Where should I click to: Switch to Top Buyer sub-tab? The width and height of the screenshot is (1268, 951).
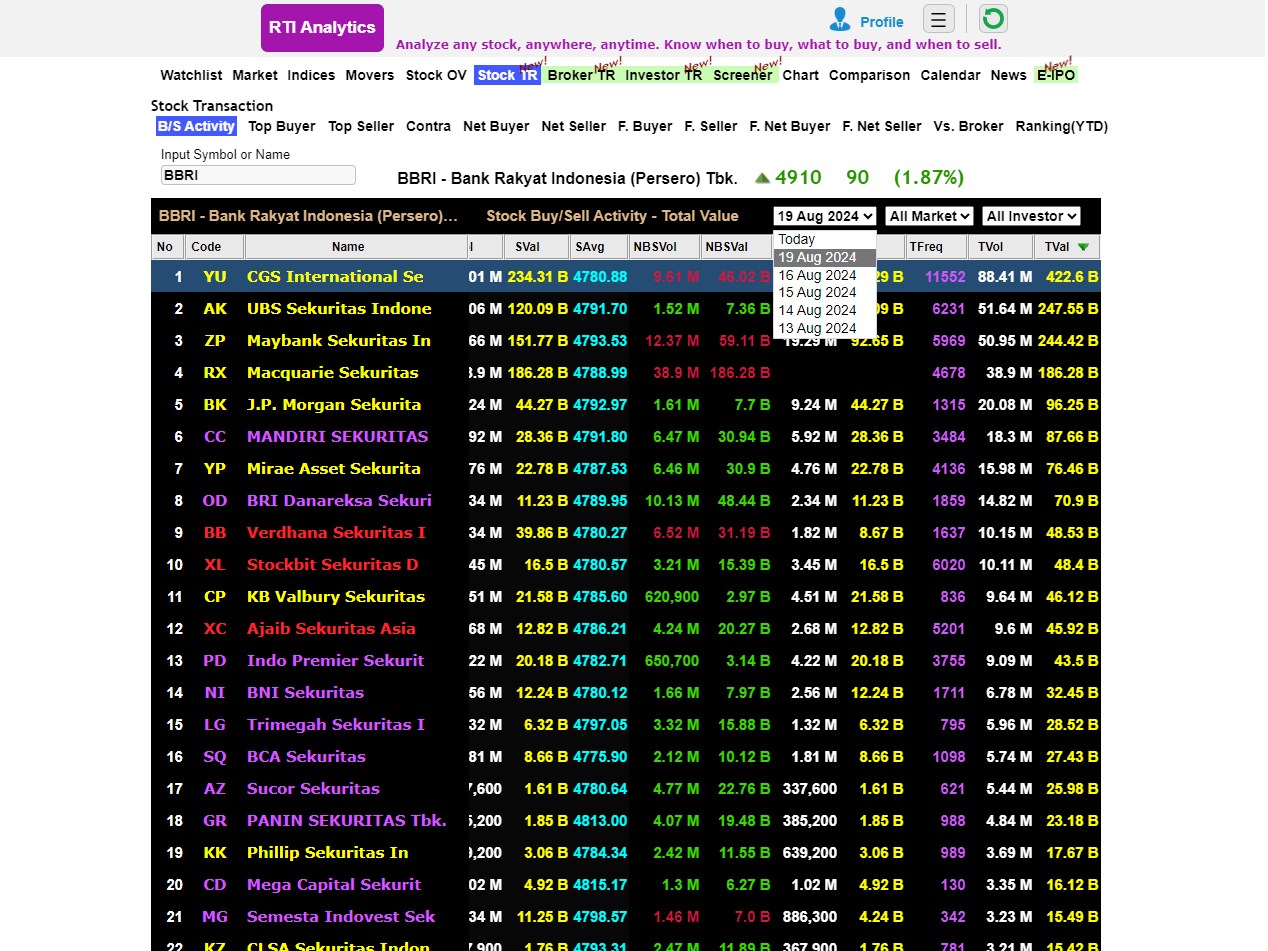[282, 126]
